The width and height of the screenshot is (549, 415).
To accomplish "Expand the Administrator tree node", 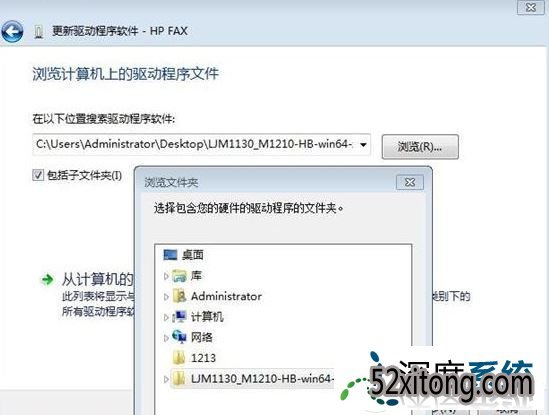I will pos(166,297).
